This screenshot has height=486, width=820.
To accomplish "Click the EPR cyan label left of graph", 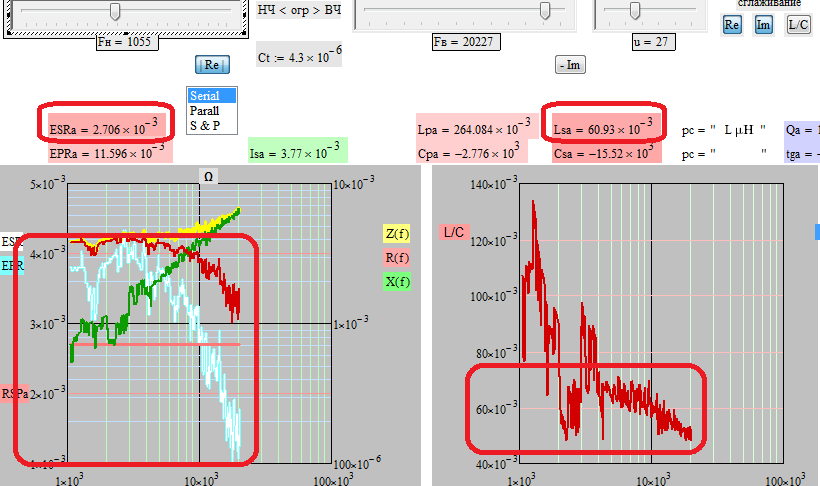I will 12,266.
